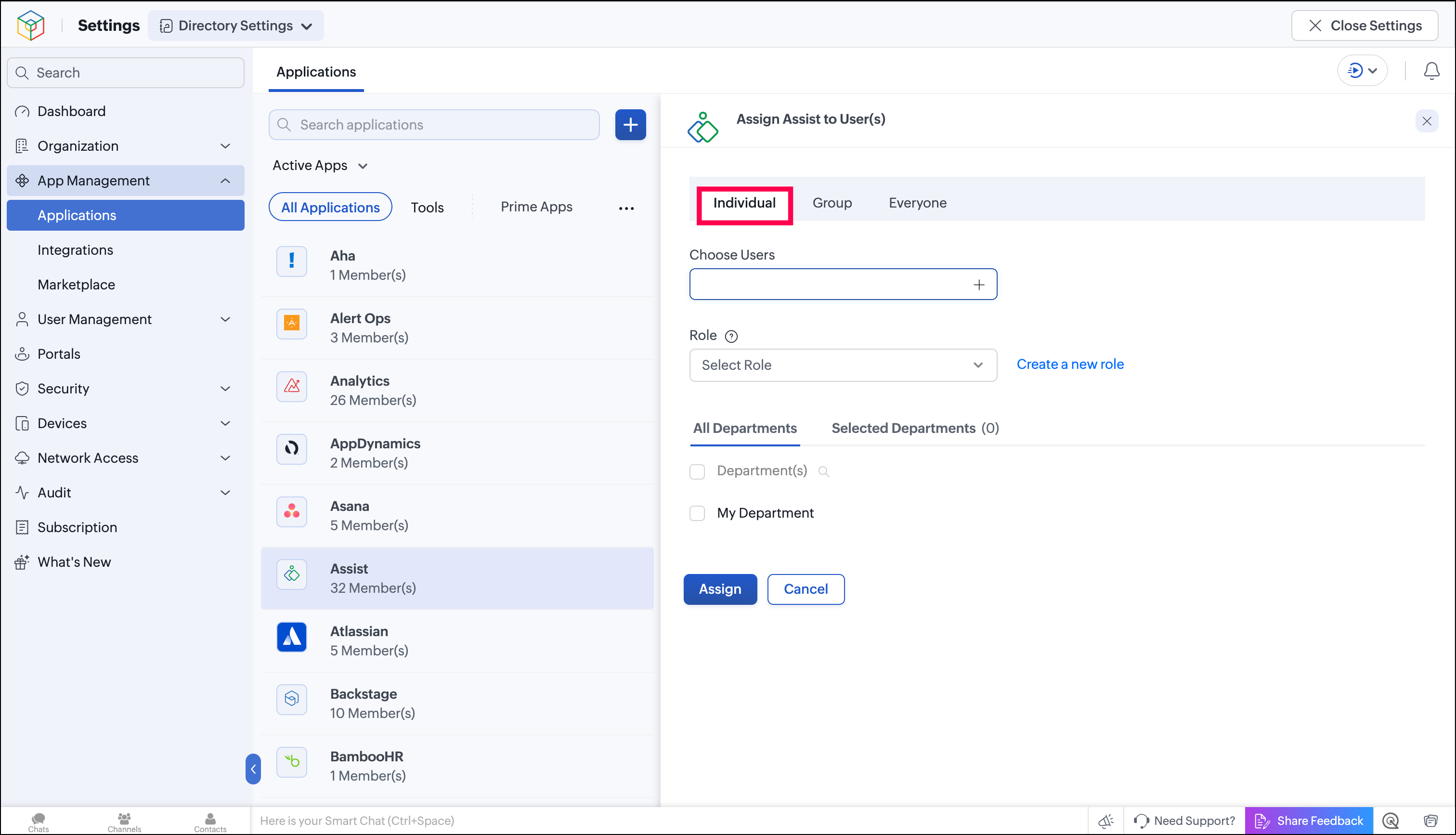The width and height of the screenshot is (1456, 835).
Task: Select the Tools filter tab
Action: pos(427,208)
